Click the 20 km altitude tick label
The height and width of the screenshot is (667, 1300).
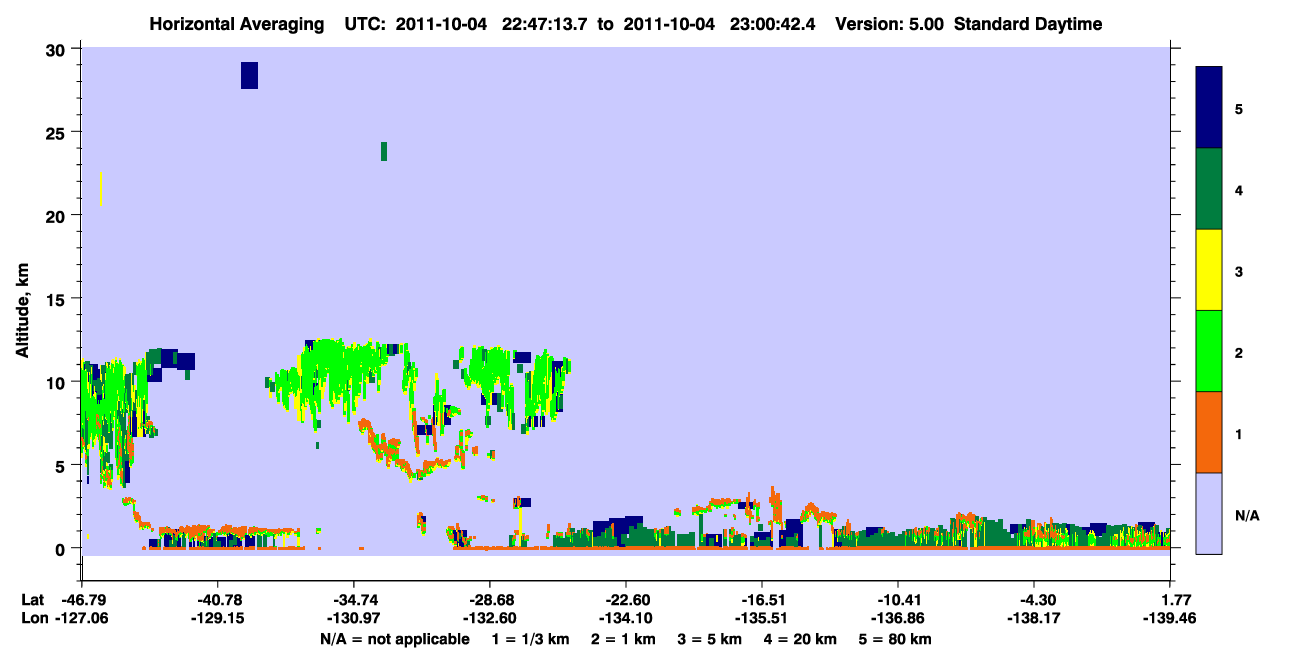pyautogui.click(x=58, y=215)
